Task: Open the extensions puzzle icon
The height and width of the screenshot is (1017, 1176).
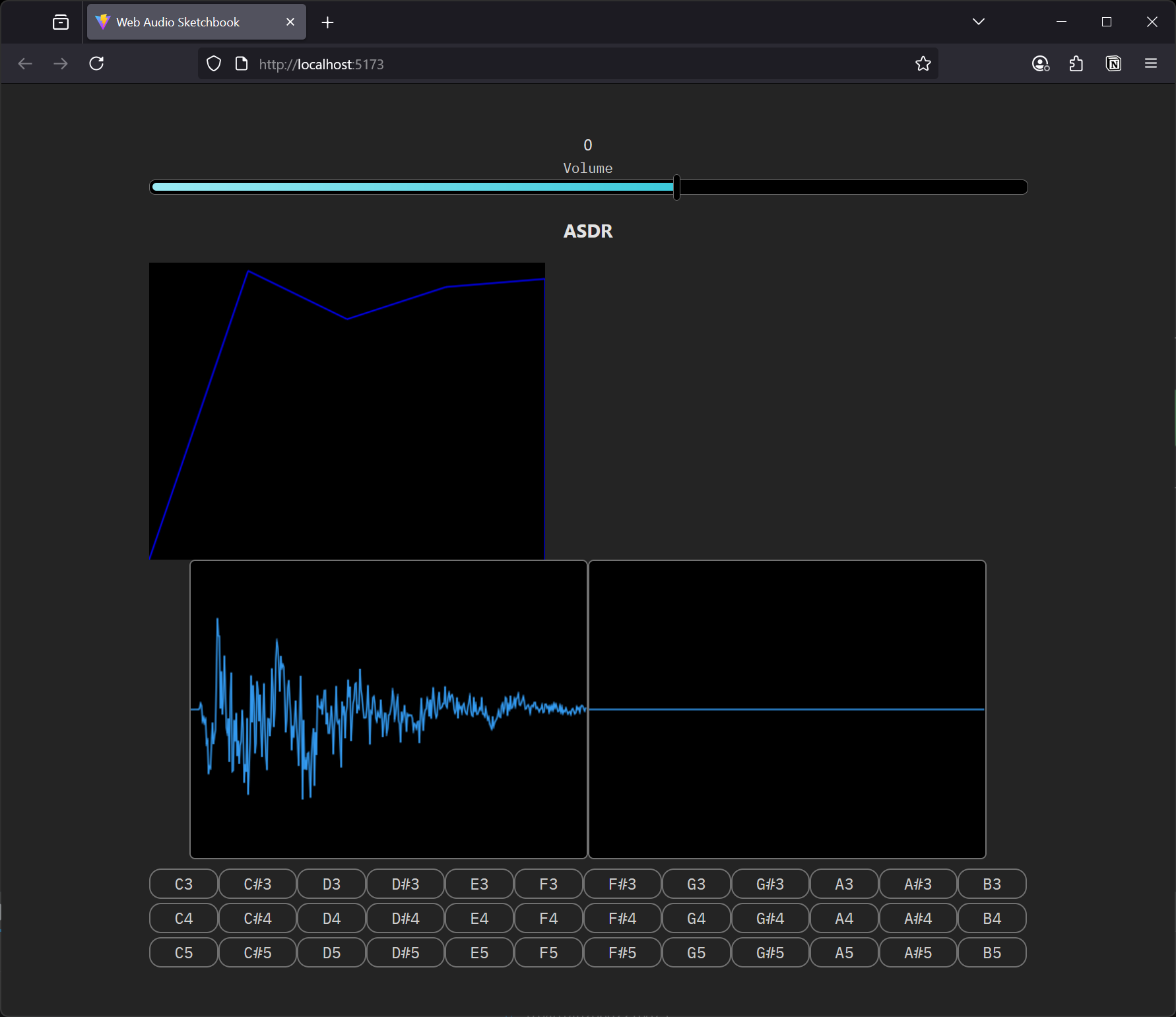Action: pyautogui.click(x=1076, y=63)
